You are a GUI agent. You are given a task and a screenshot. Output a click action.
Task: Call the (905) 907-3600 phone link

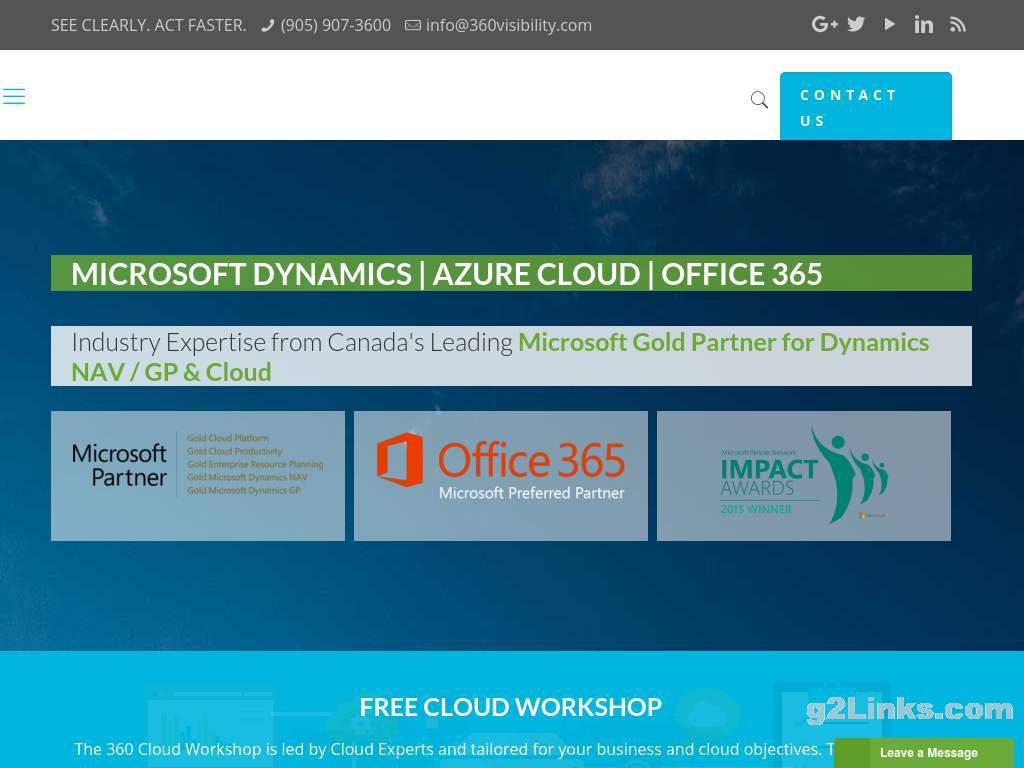tap(336, 25)
